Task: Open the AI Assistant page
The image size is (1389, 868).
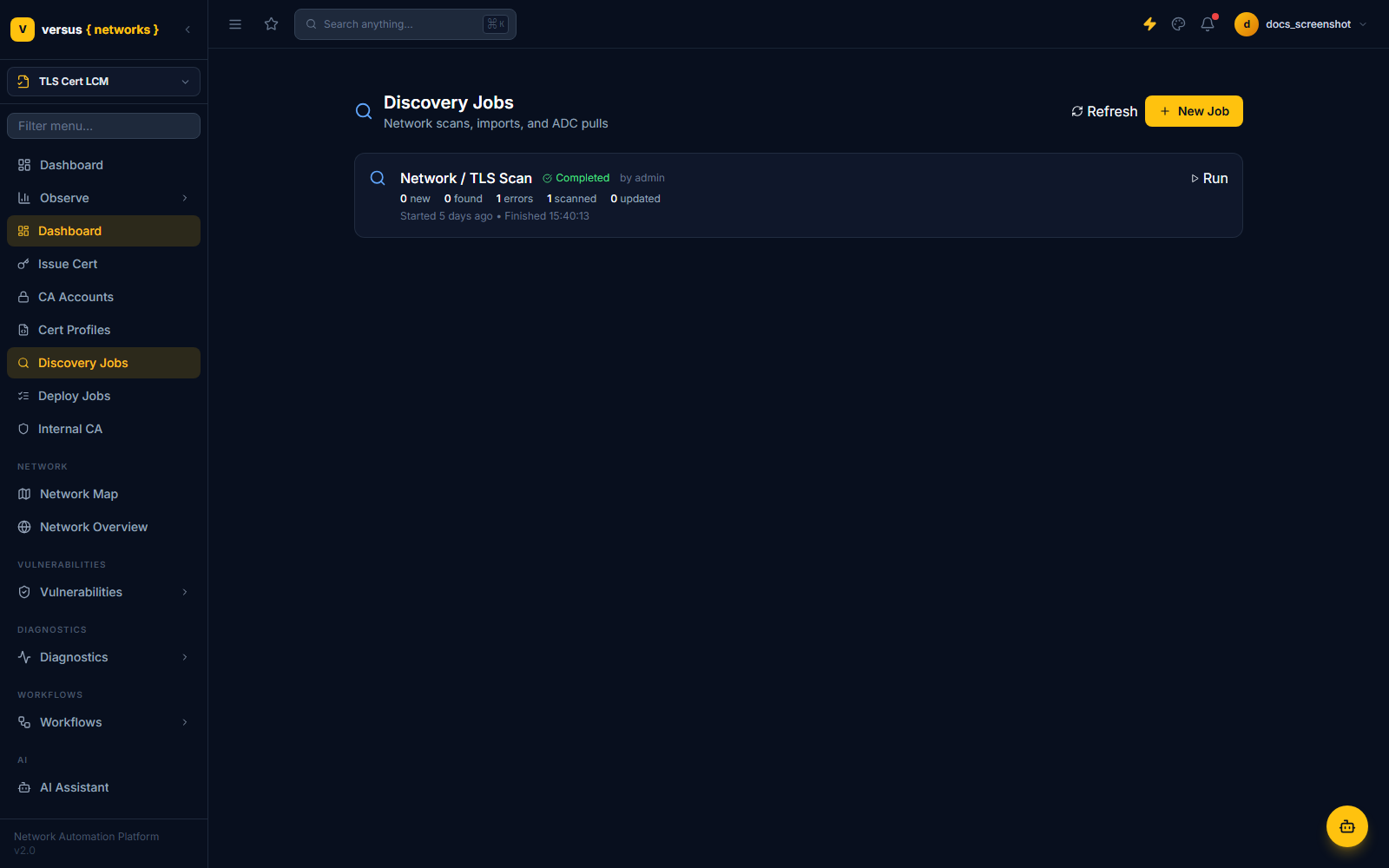Action: click(x=103, y=787)
